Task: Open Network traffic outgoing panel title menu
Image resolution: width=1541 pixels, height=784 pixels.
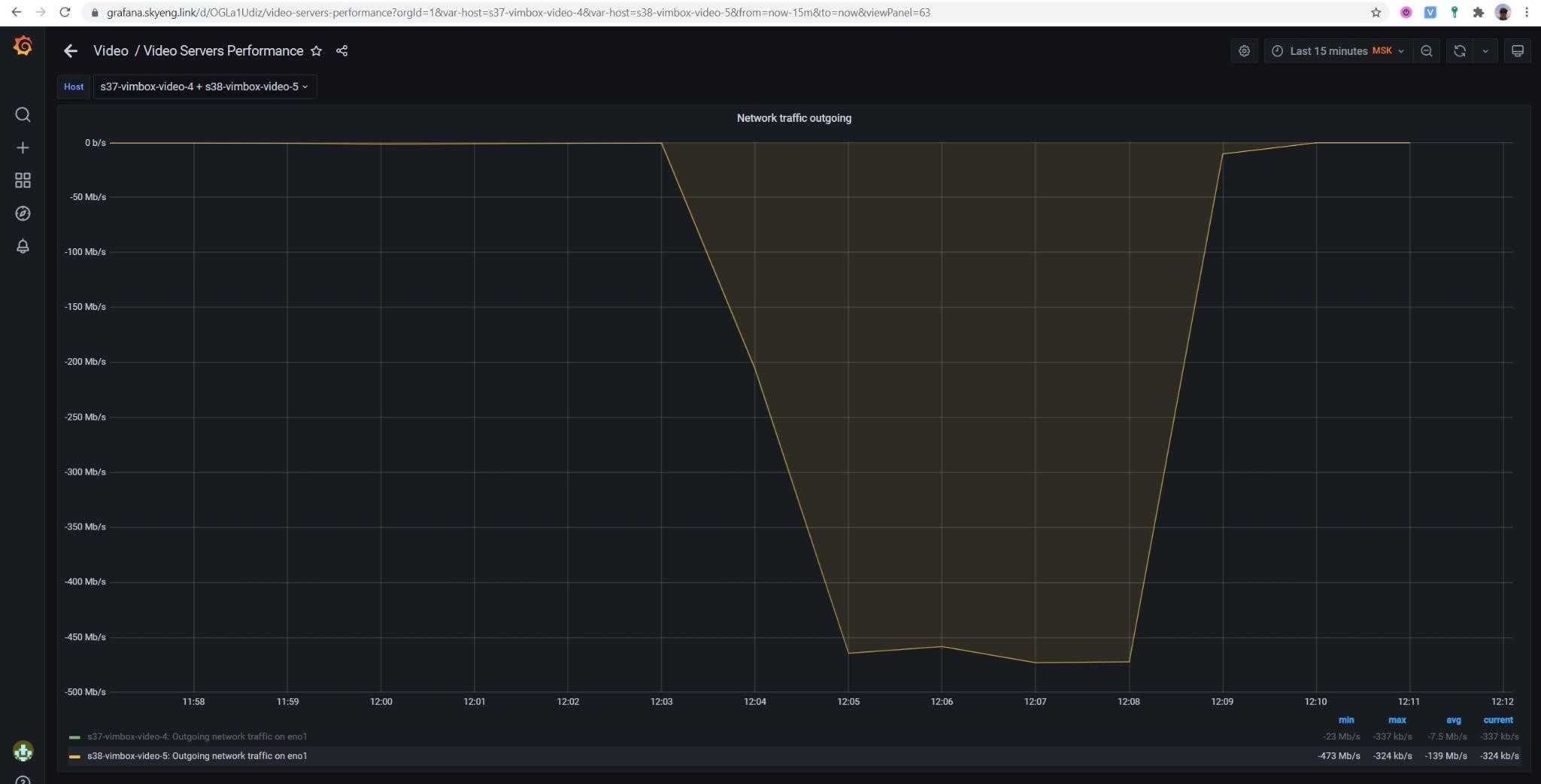Action: click(x=794, y=118)
